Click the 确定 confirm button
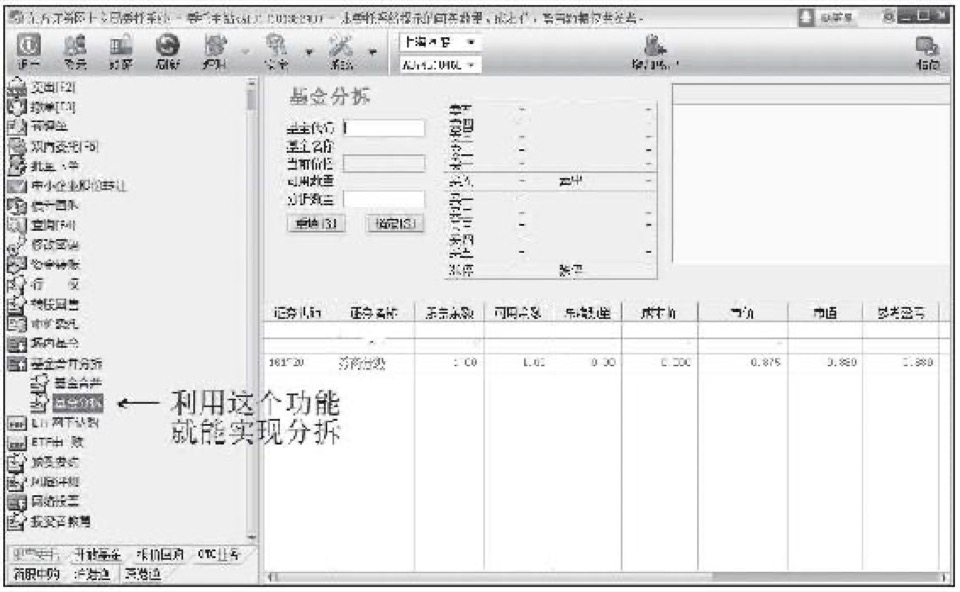The image size is (960, 592). [x=396, y=223]
